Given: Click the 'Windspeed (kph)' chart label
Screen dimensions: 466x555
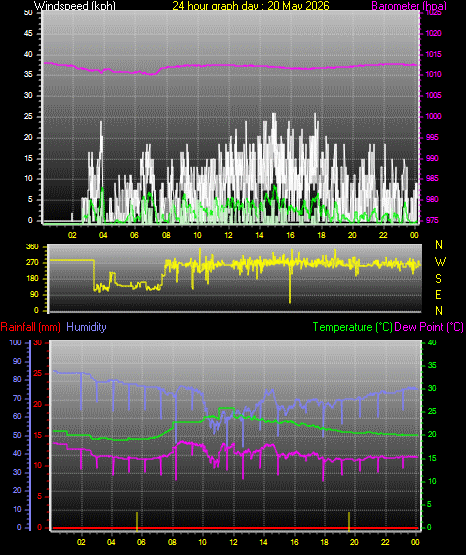Looking at the screenshot, I should [x=75, y=6].
